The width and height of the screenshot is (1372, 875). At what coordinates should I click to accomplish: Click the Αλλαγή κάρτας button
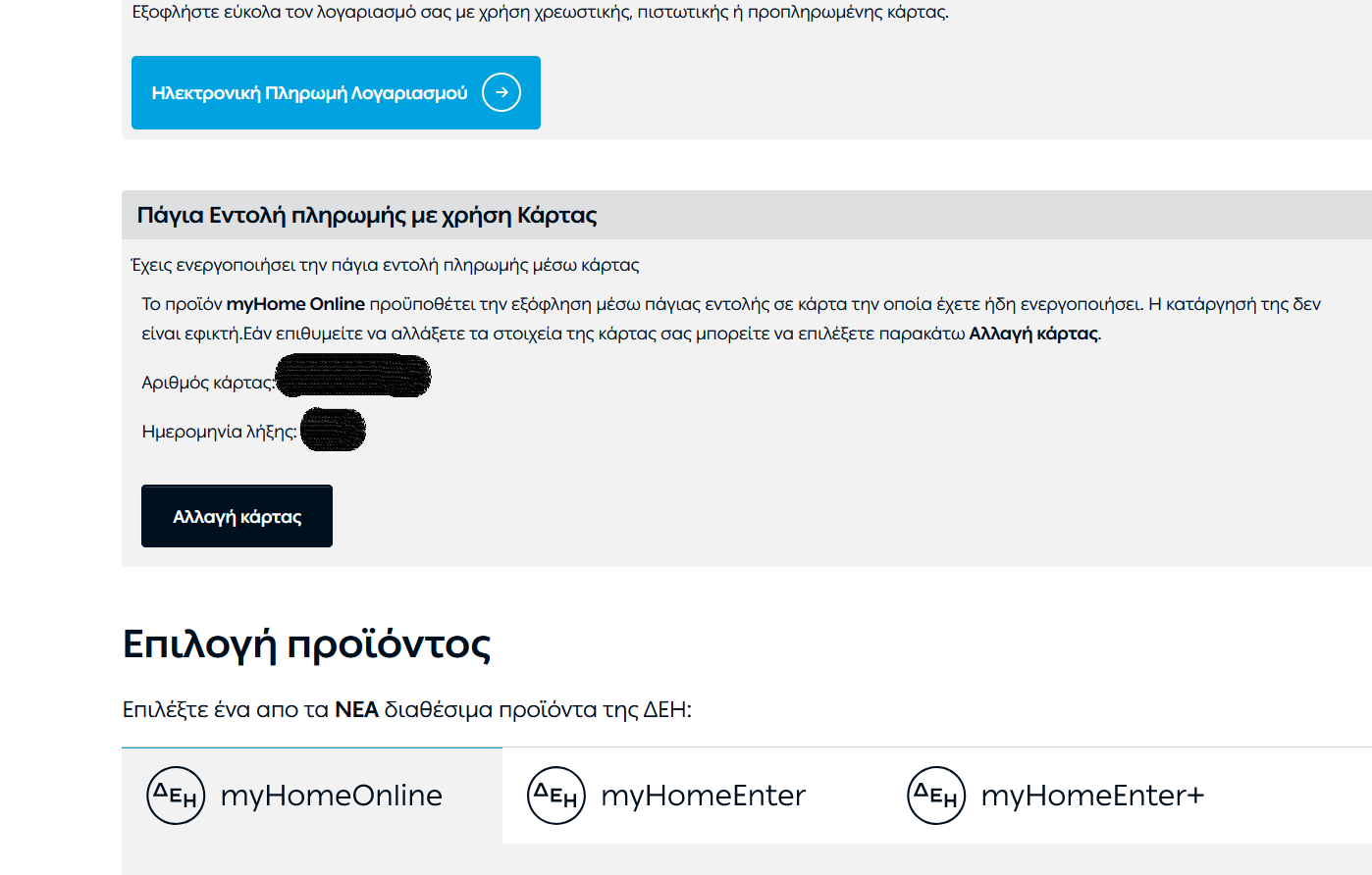tap(237, 516)
